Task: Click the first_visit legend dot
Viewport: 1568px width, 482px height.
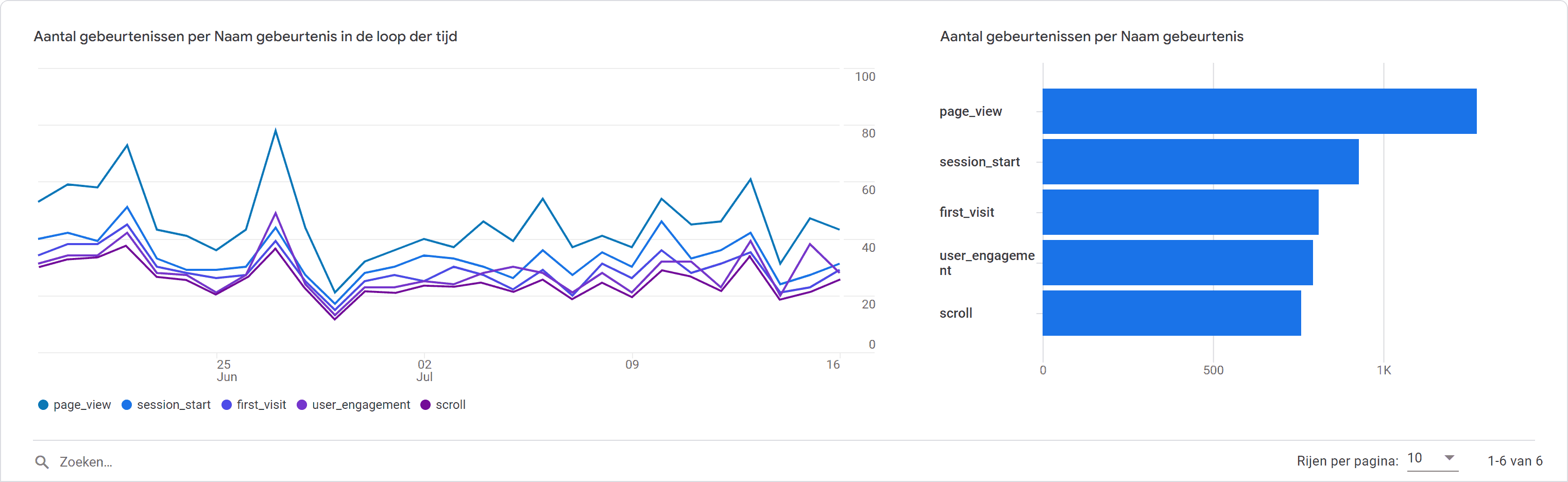Action: click(227, 405)
